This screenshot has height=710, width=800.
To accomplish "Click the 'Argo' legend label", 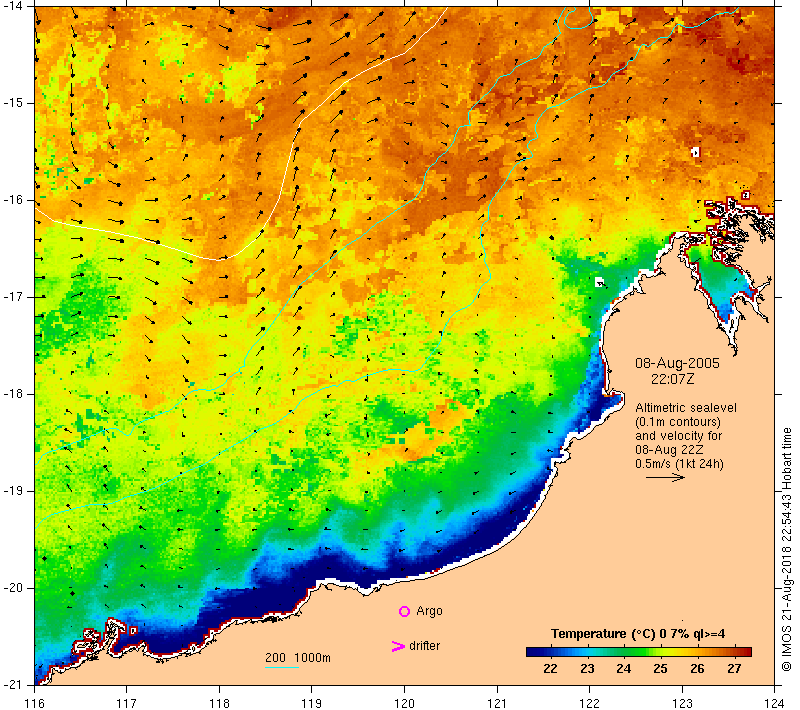I will coord(429,611).
